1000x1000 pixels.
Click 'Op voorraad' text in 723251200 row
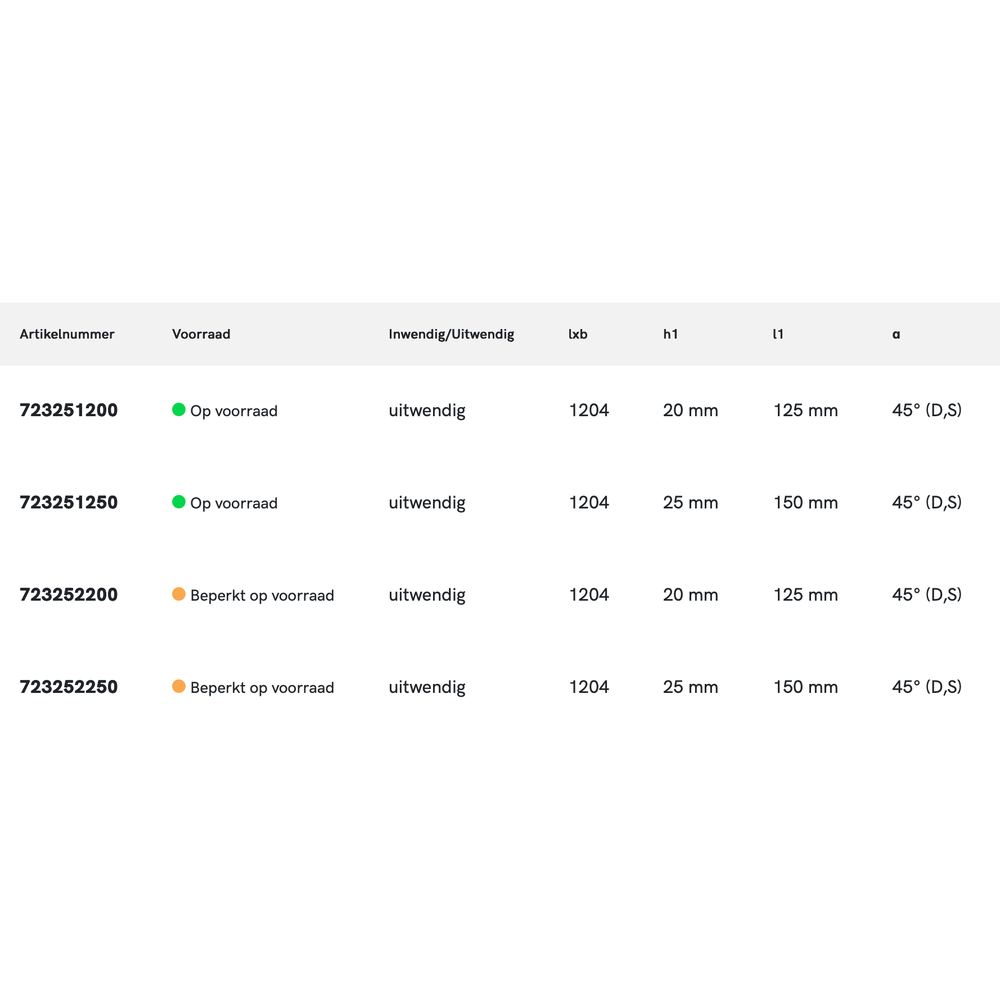234,411
